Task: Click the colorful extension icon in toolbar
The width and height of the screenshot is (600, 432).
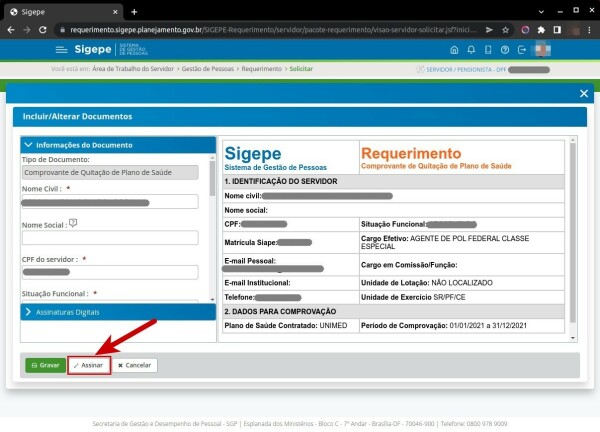Action: click(525, 30)
